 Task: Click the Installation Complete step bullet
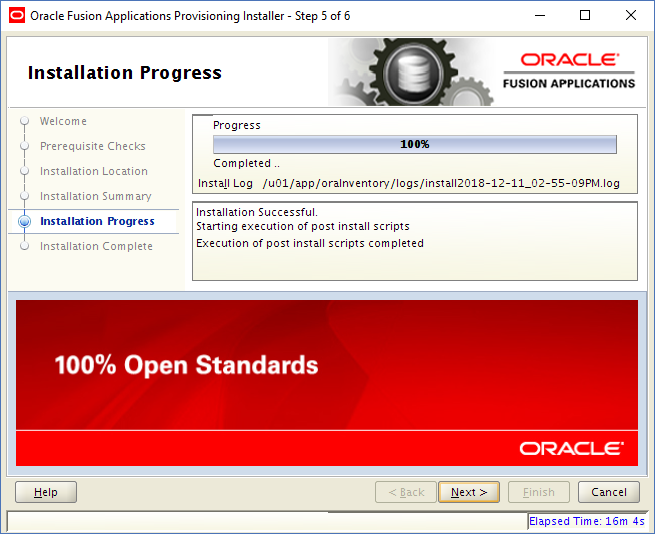(x=25, y=246)
